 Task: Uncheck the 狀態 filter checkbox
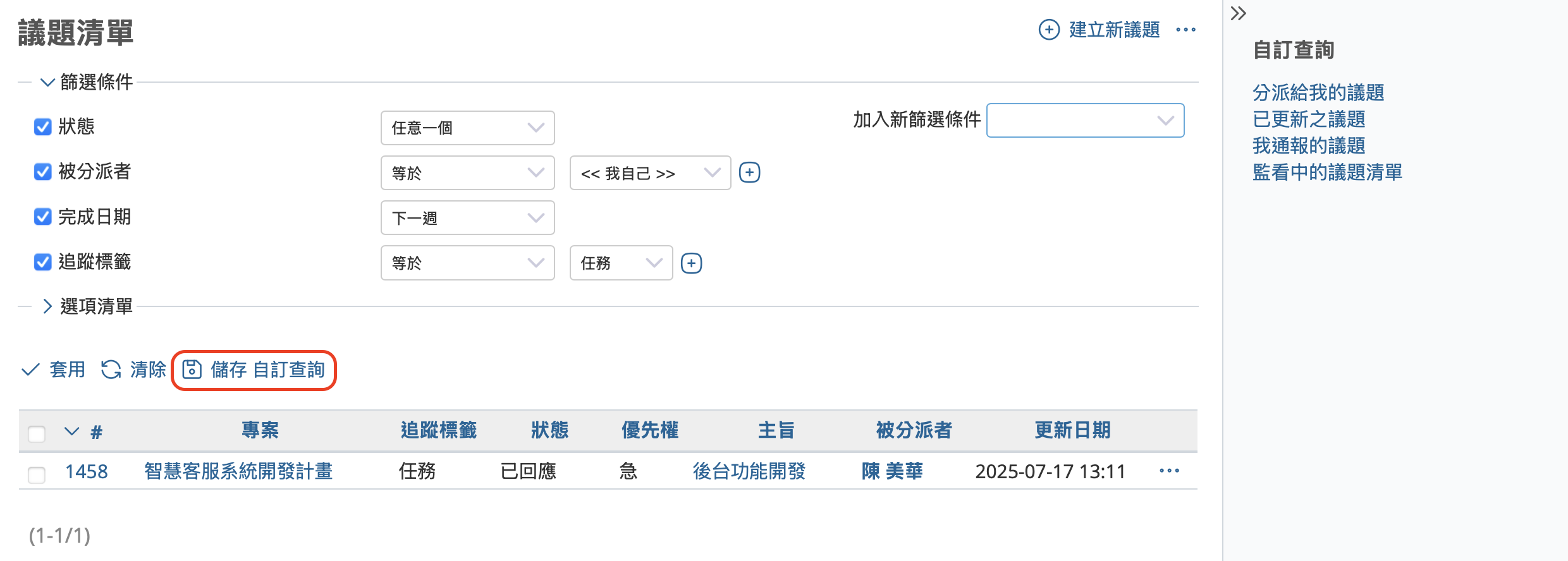pos(42,127)
